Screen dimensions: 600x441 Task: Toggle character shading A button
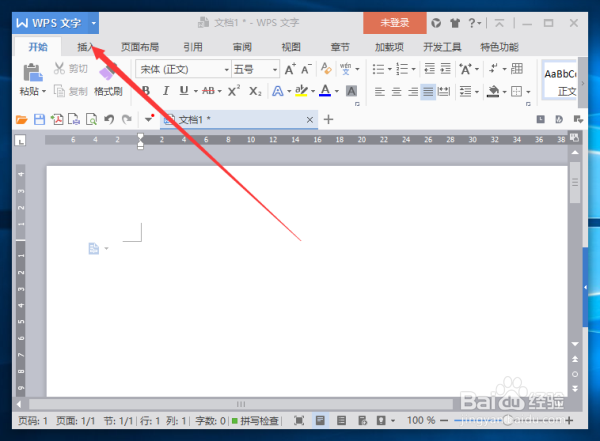tap(351, 91)
